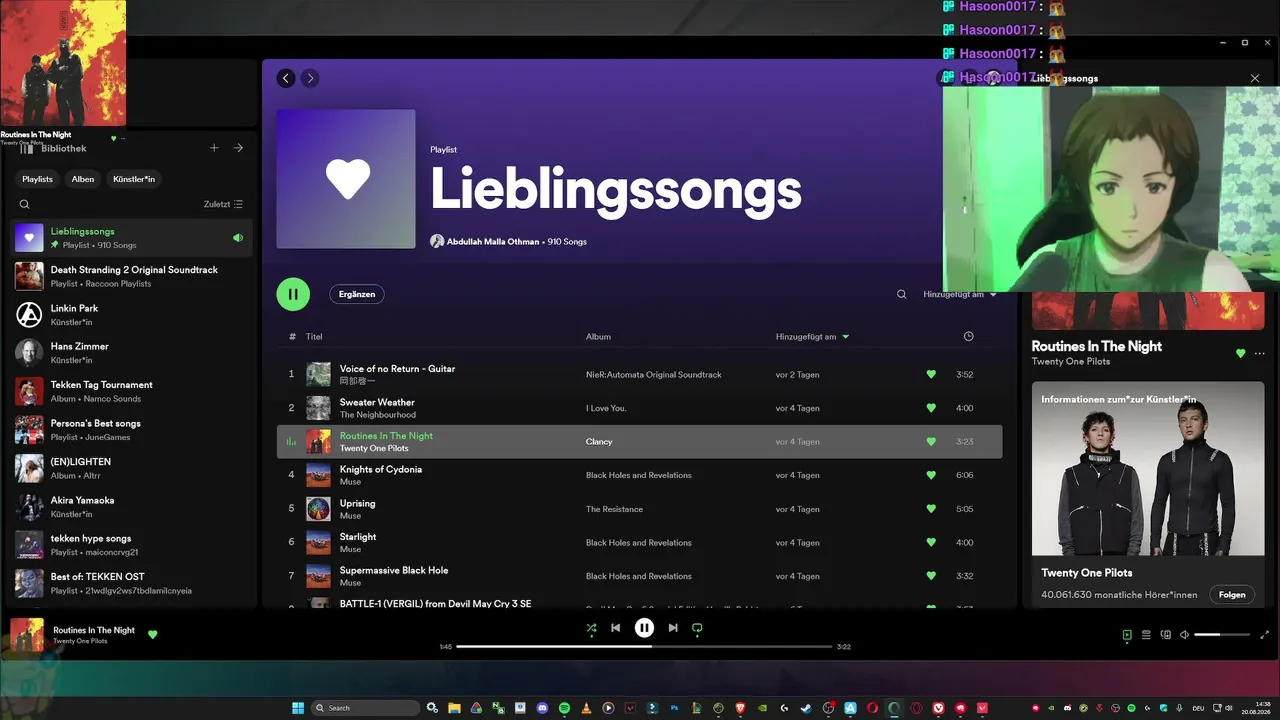Expand the Bibliothek panel with the arrow icon

click(x=238, y=148)
